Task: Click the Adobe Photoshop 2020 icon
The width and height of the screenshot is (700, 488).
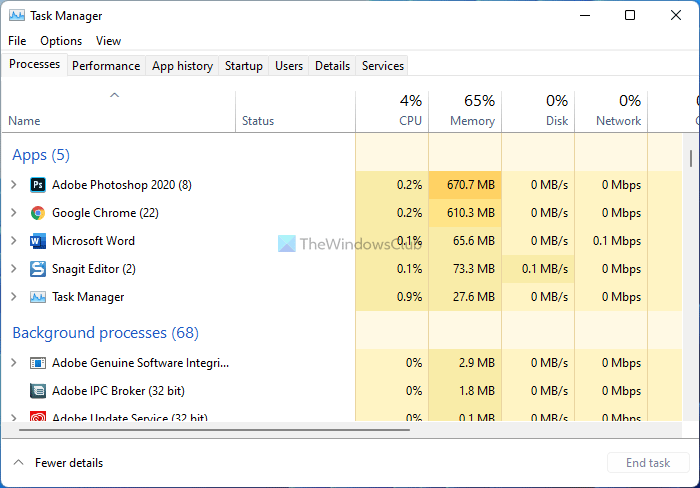Action: coord(38,185)
